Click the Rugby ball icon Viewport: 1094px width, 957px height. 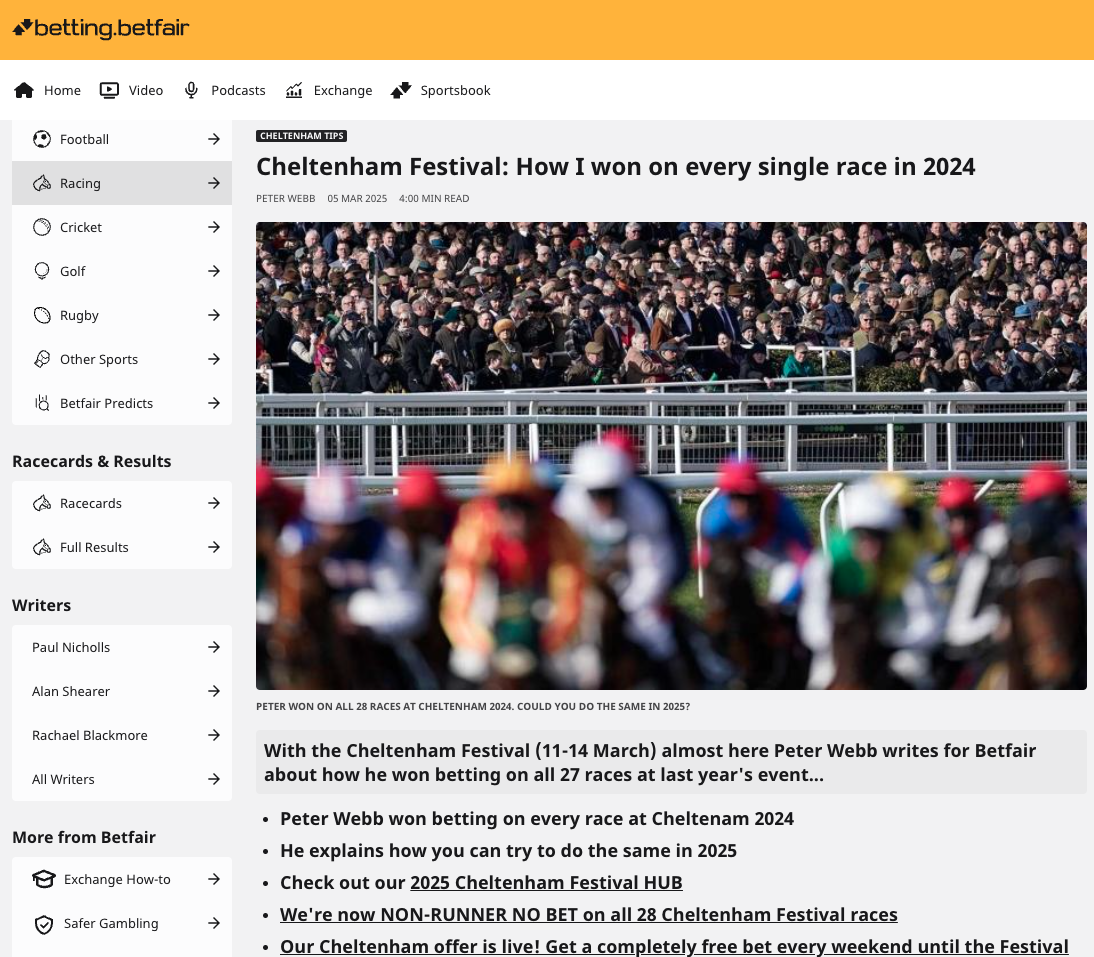[42, 315]
